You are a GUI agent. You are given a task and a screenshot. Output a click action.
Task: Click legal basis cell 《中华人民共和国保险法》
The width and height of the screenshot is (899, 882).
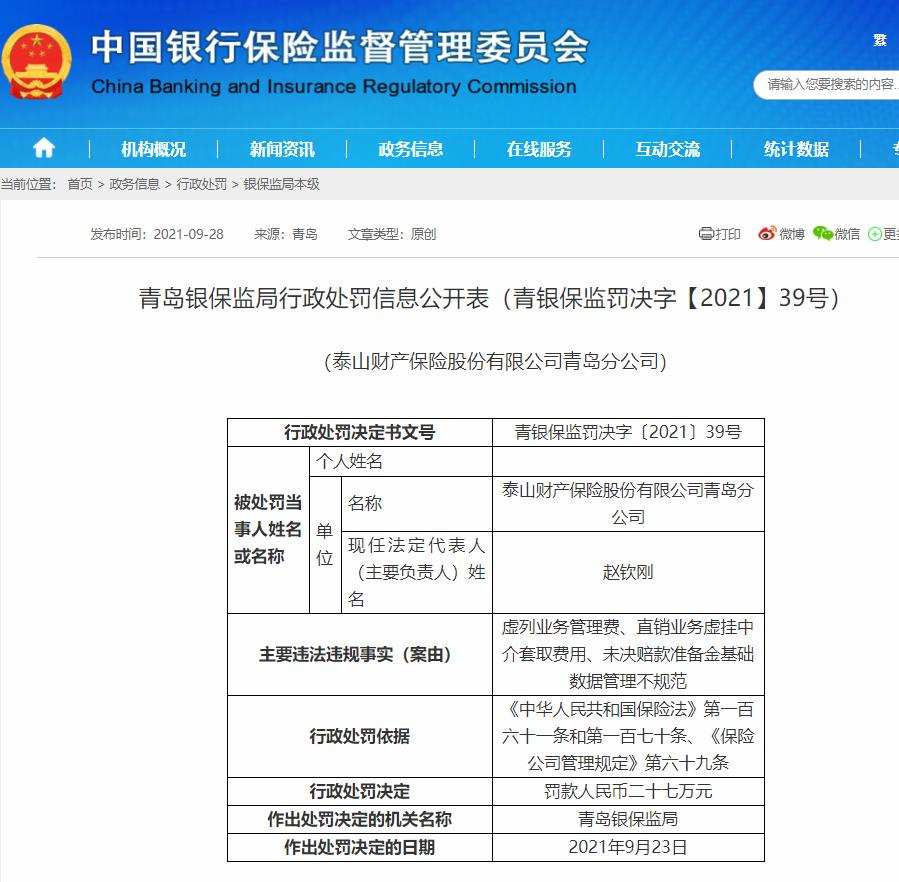point(628,736)
